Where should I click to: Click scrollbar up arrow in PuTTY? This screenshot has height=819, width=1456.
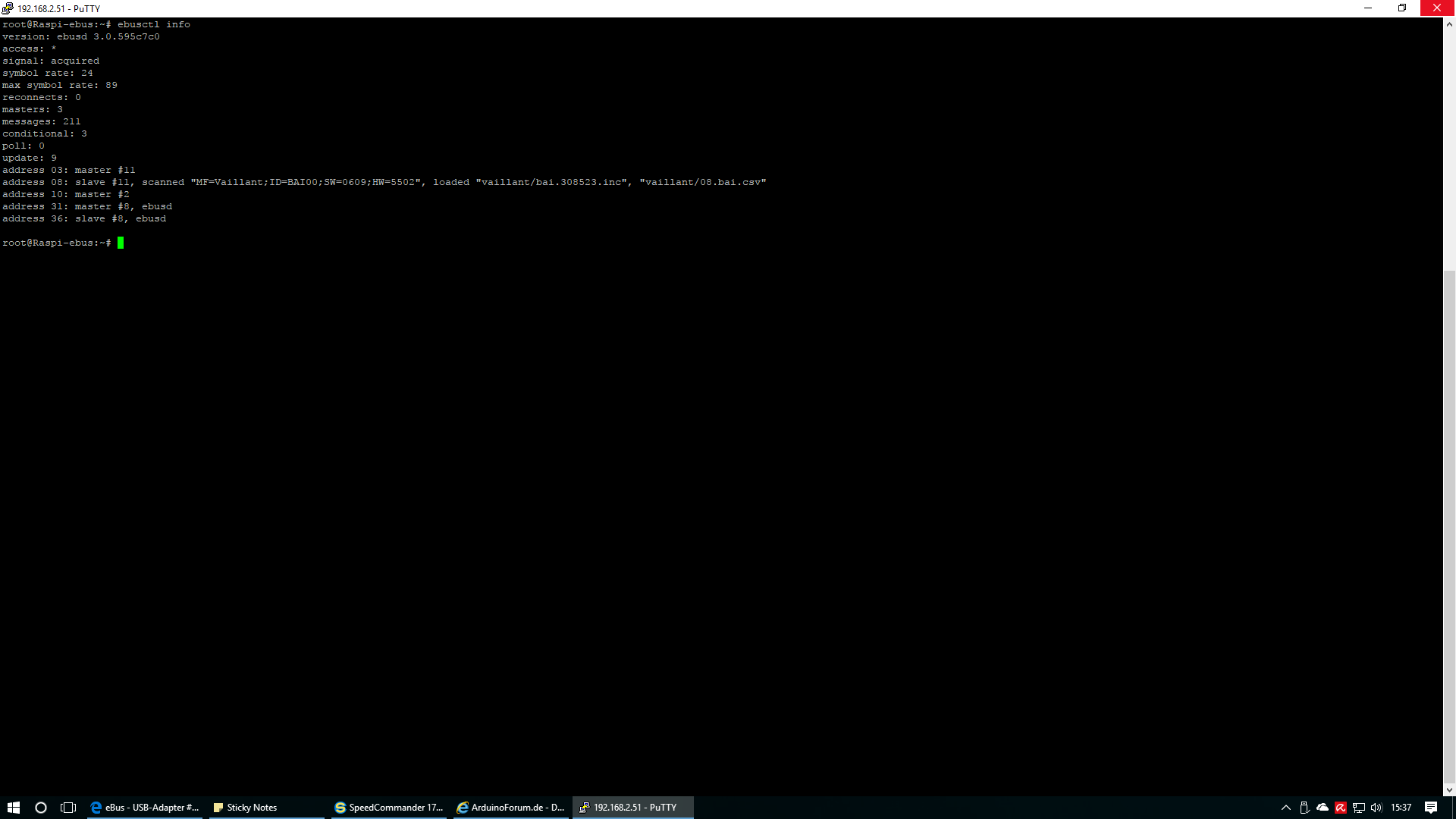[1449, 24]
